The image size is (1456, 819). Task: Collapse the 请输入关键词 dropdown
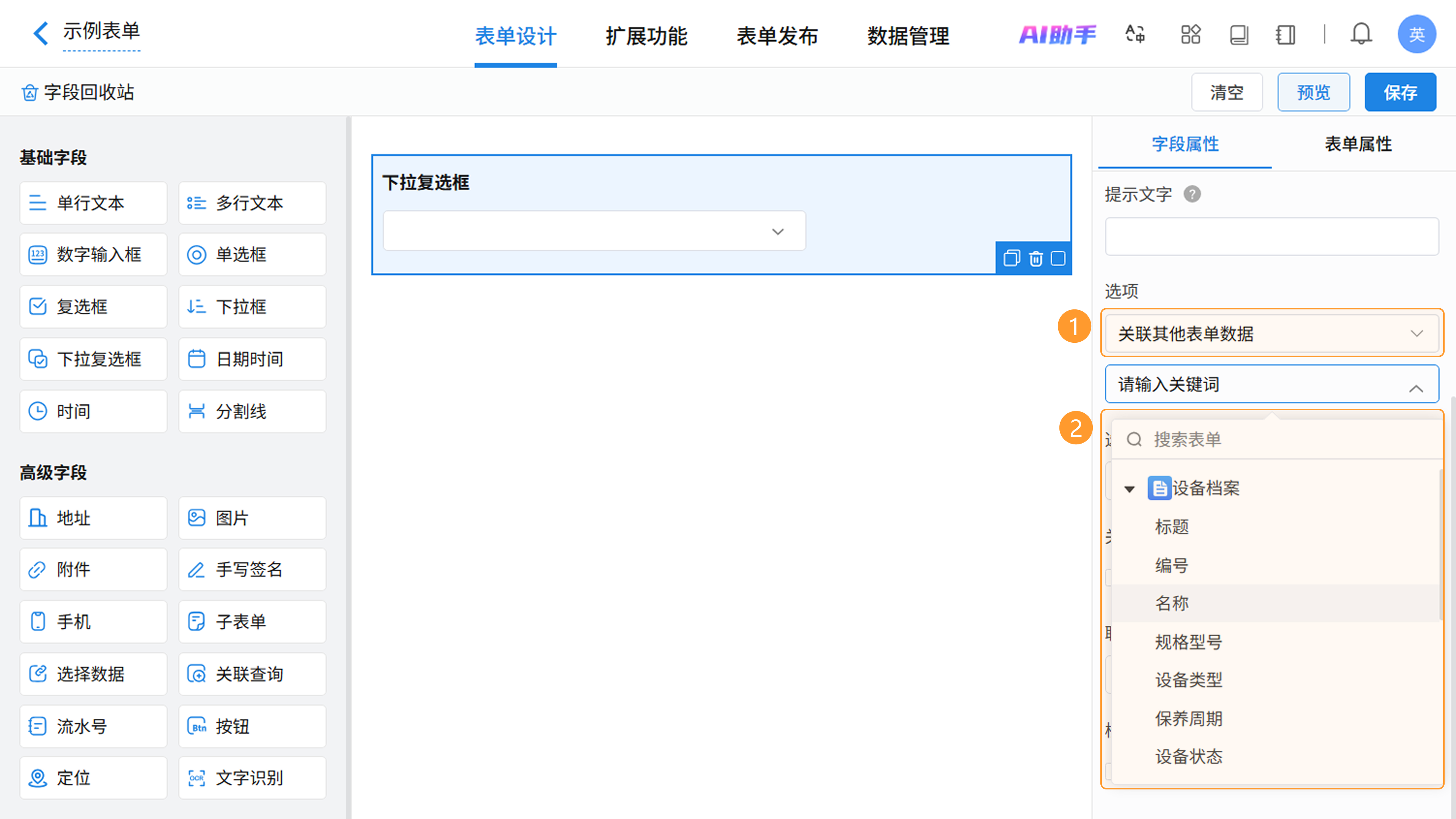click(1415, 389)
